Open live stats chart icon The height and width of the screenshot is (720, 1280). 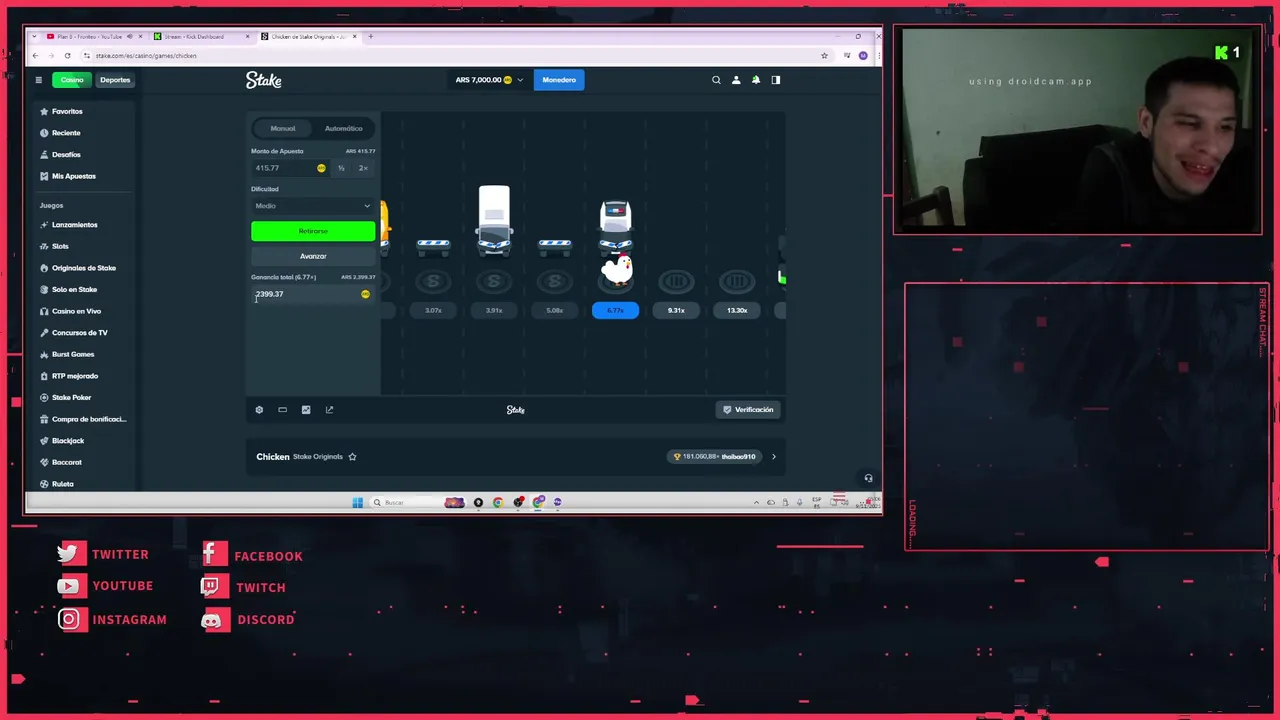coord(306,410)
